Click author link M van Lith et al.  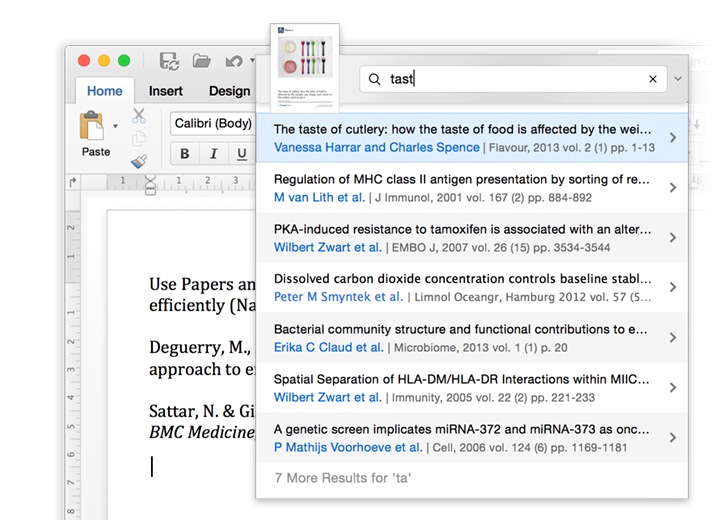coord(319,198)
